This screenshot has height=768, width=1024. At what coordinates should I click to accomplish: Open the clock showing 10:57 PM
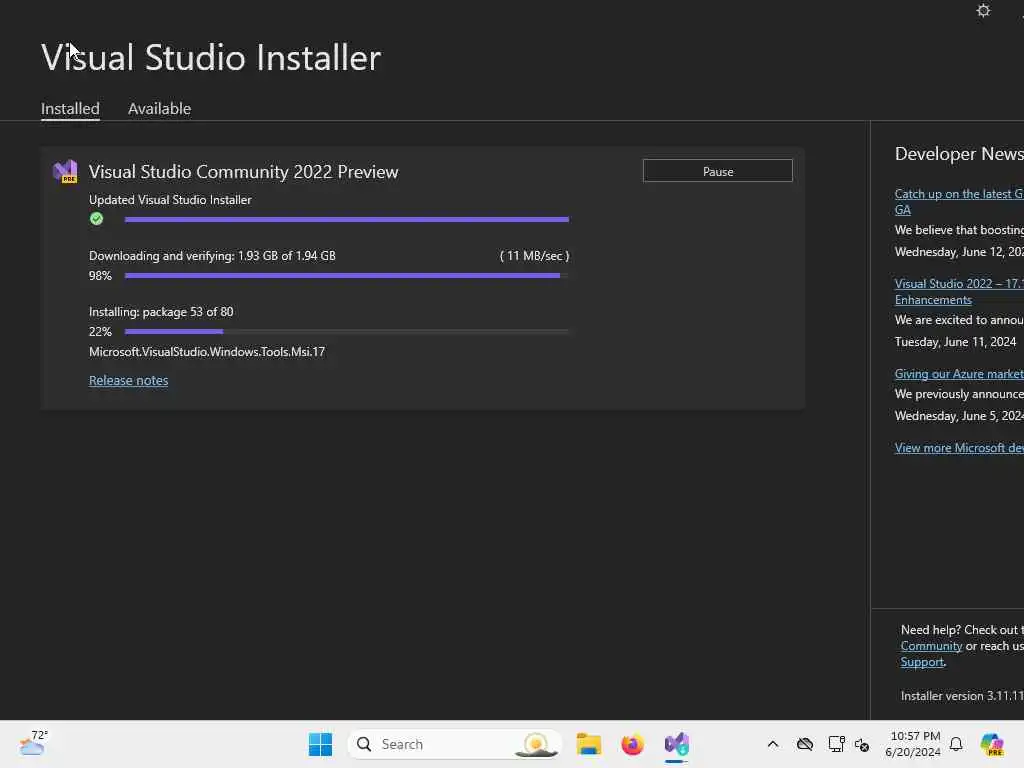pos(913,744)
